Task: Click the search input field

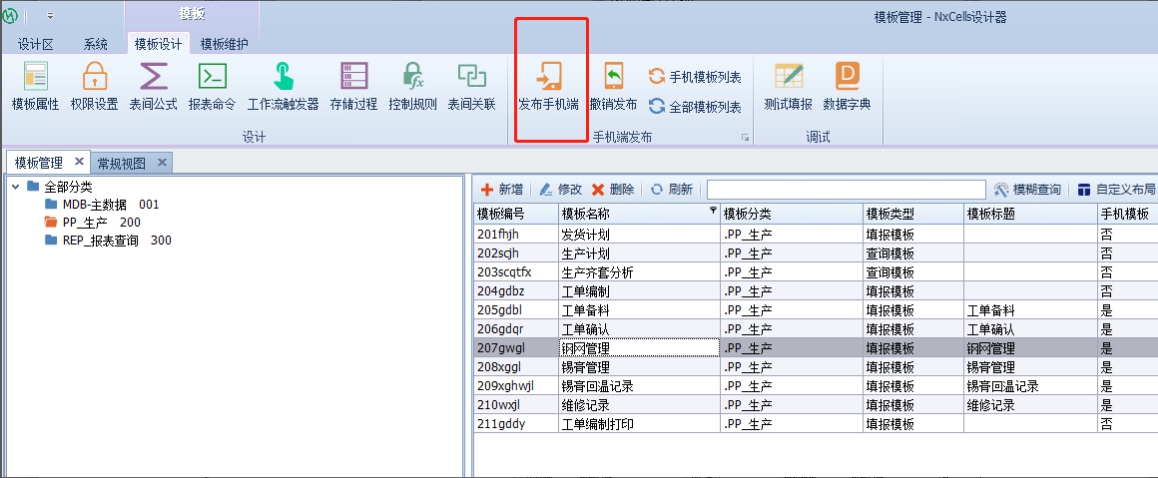Action: tap(846, 189)
